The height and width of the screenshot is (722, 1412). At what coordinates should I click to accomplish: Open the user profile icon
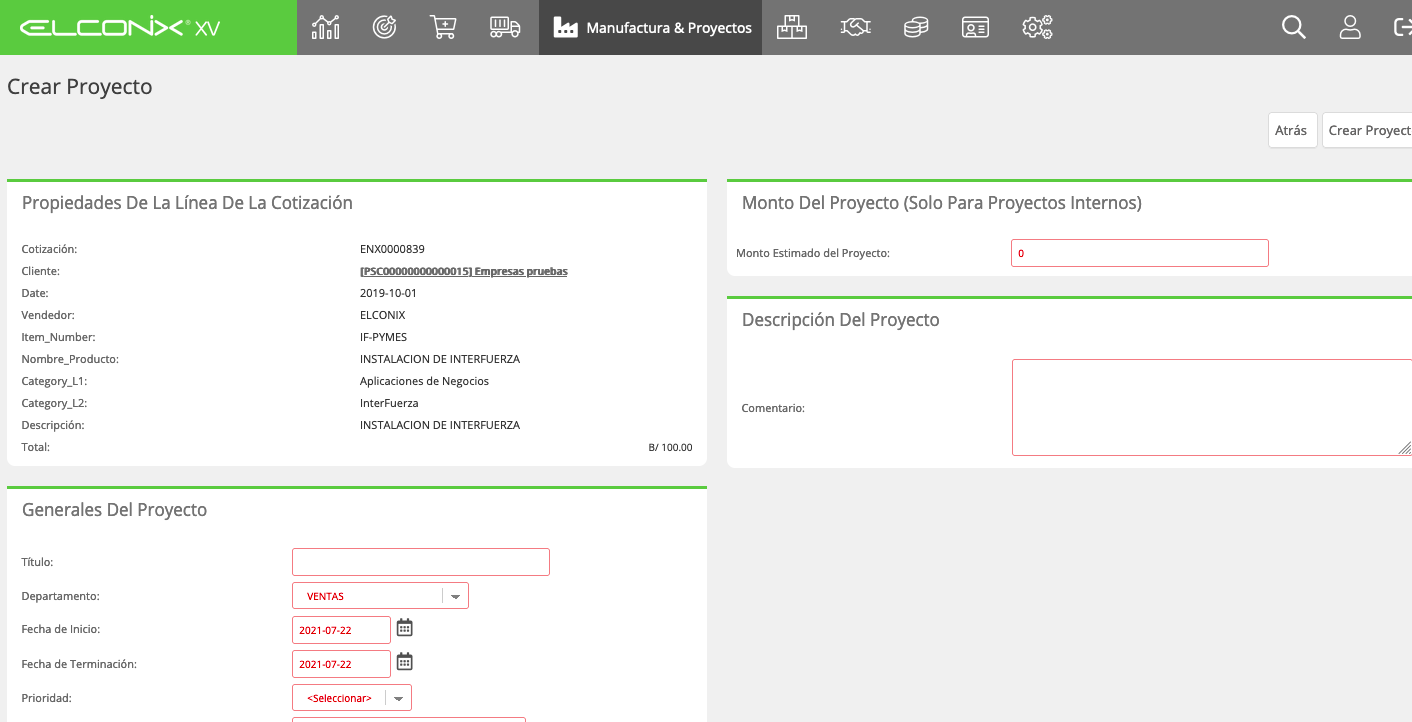(x=1350, y=27)
